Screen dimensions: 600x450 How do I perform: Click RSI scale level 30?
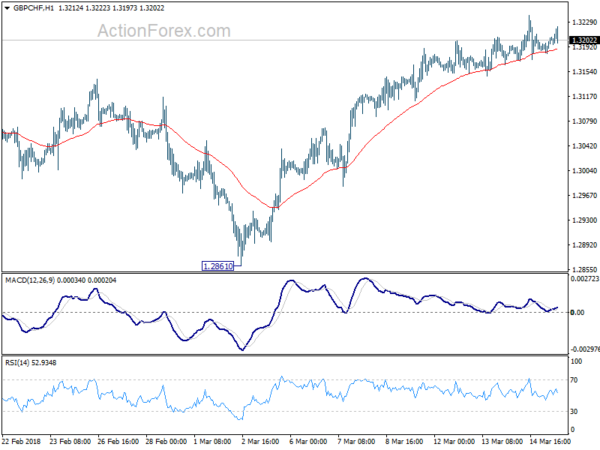[574, 411]
